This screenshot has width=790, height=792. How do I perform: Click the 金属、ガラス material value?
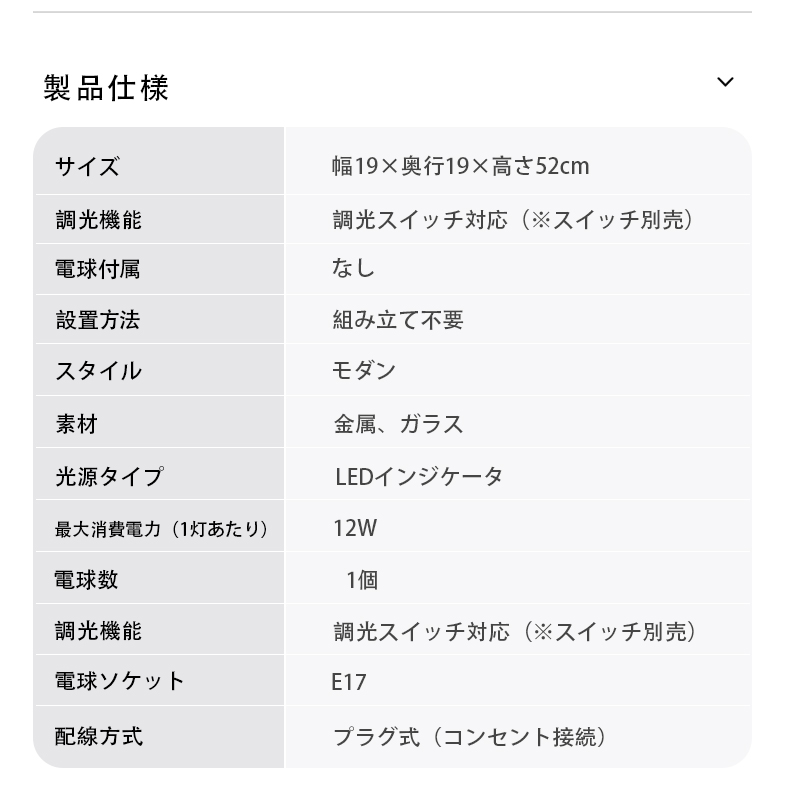pos(398,424)
